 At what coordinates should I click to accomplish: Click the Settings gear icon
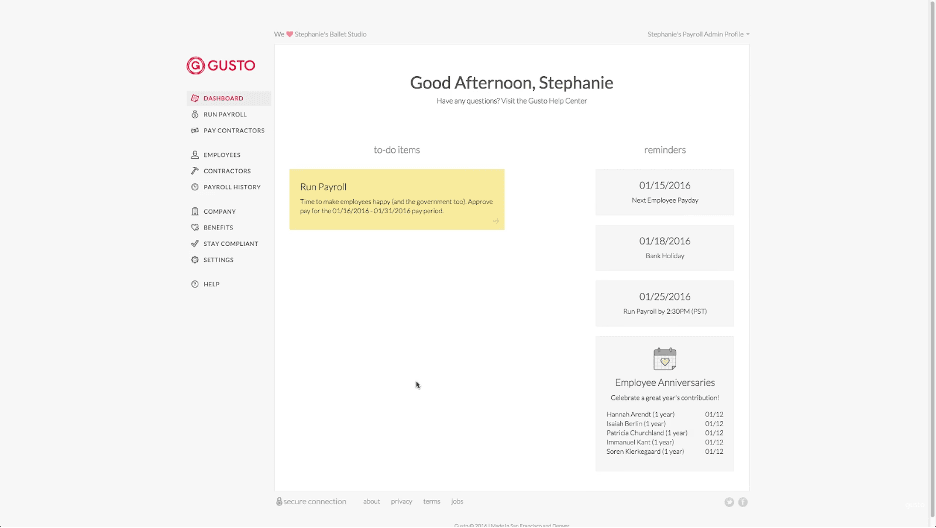pyautogui.click(x=195, y=260)
